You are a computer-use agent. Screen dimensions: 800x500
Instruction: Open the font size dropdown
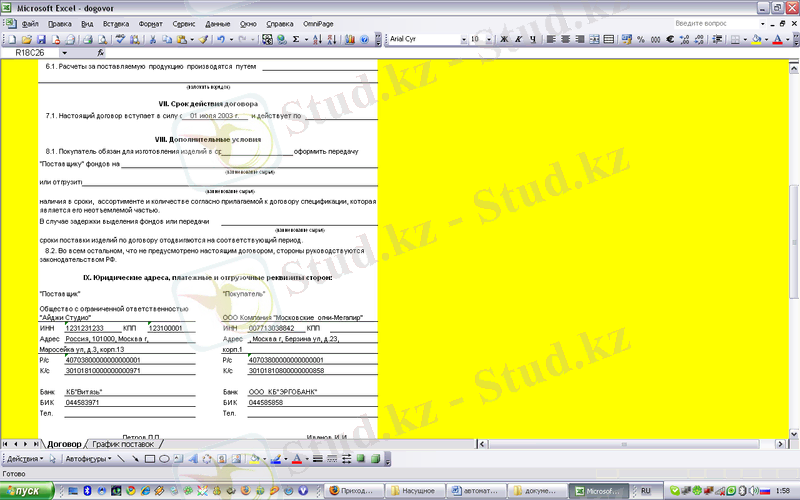coord(489,39)
